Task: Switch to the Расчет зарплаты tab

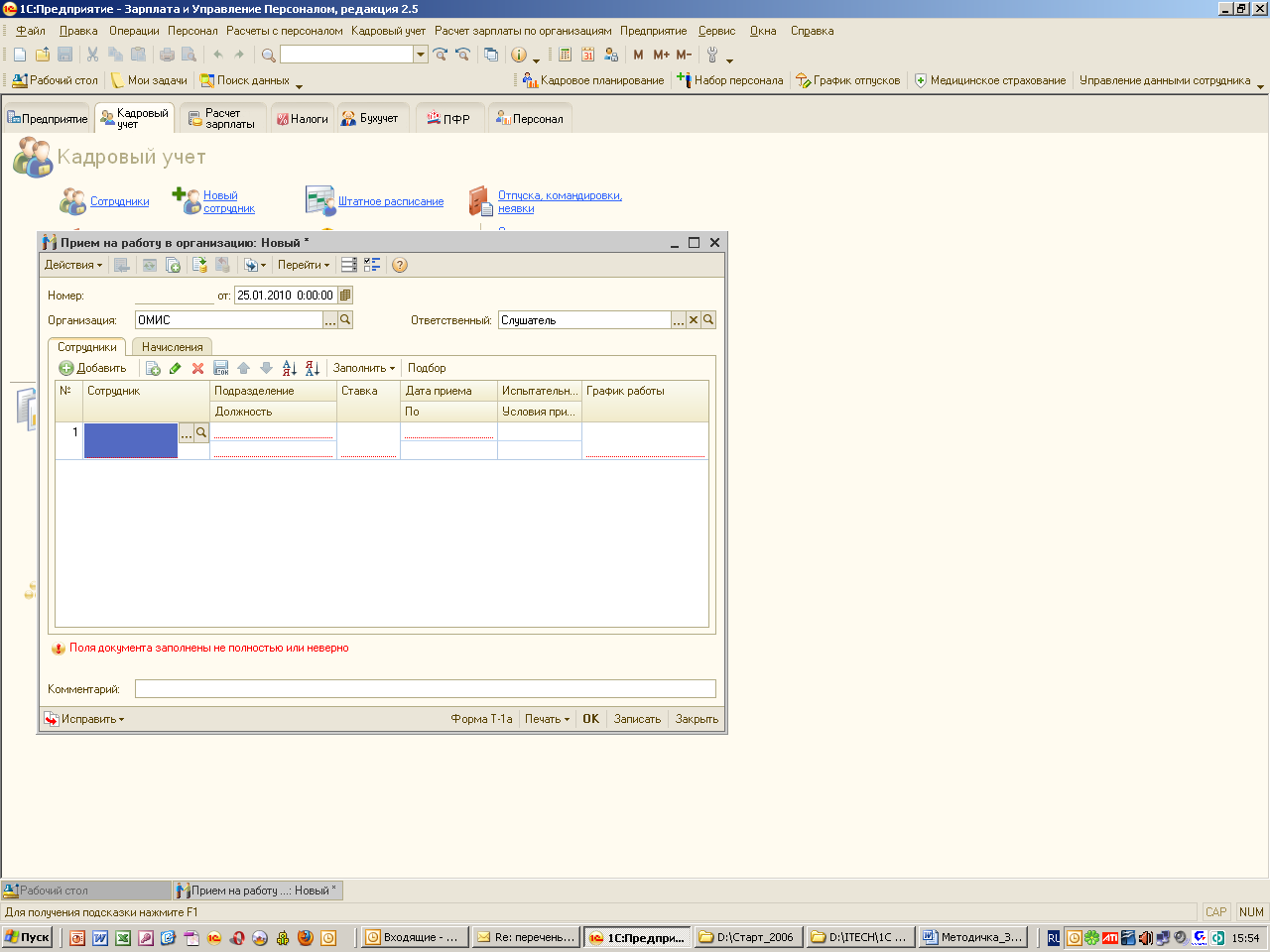Action: click(222, 118)
